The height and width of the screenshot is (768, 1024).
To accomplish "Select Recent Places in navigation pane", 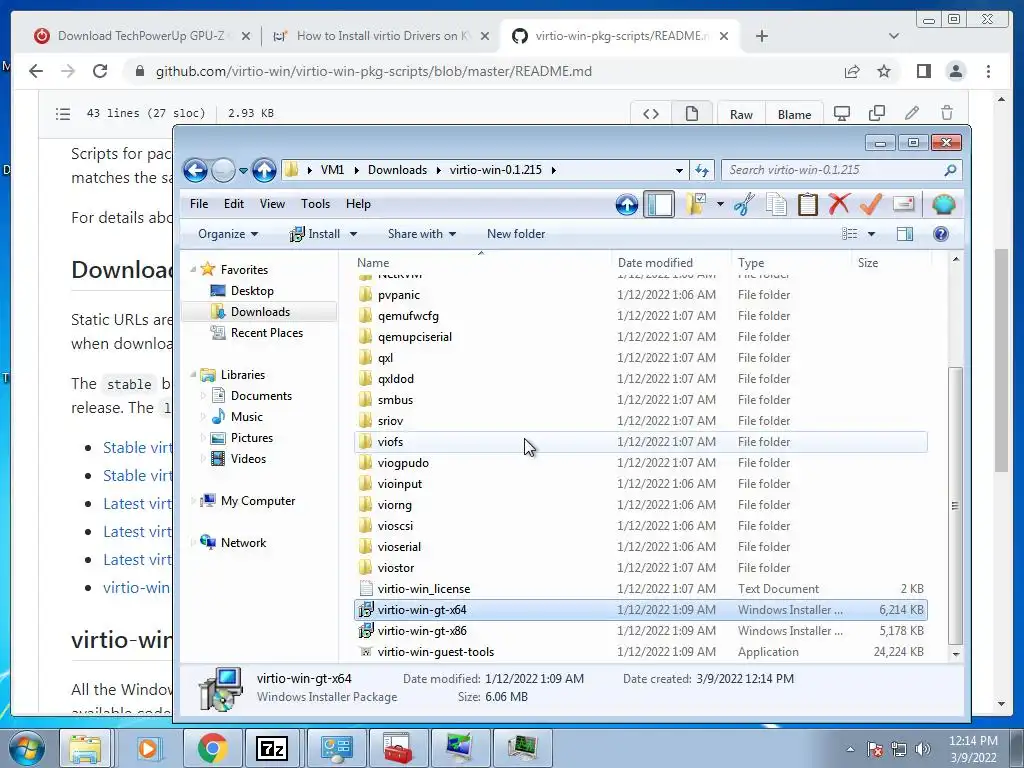I will [x=266, y=332].
